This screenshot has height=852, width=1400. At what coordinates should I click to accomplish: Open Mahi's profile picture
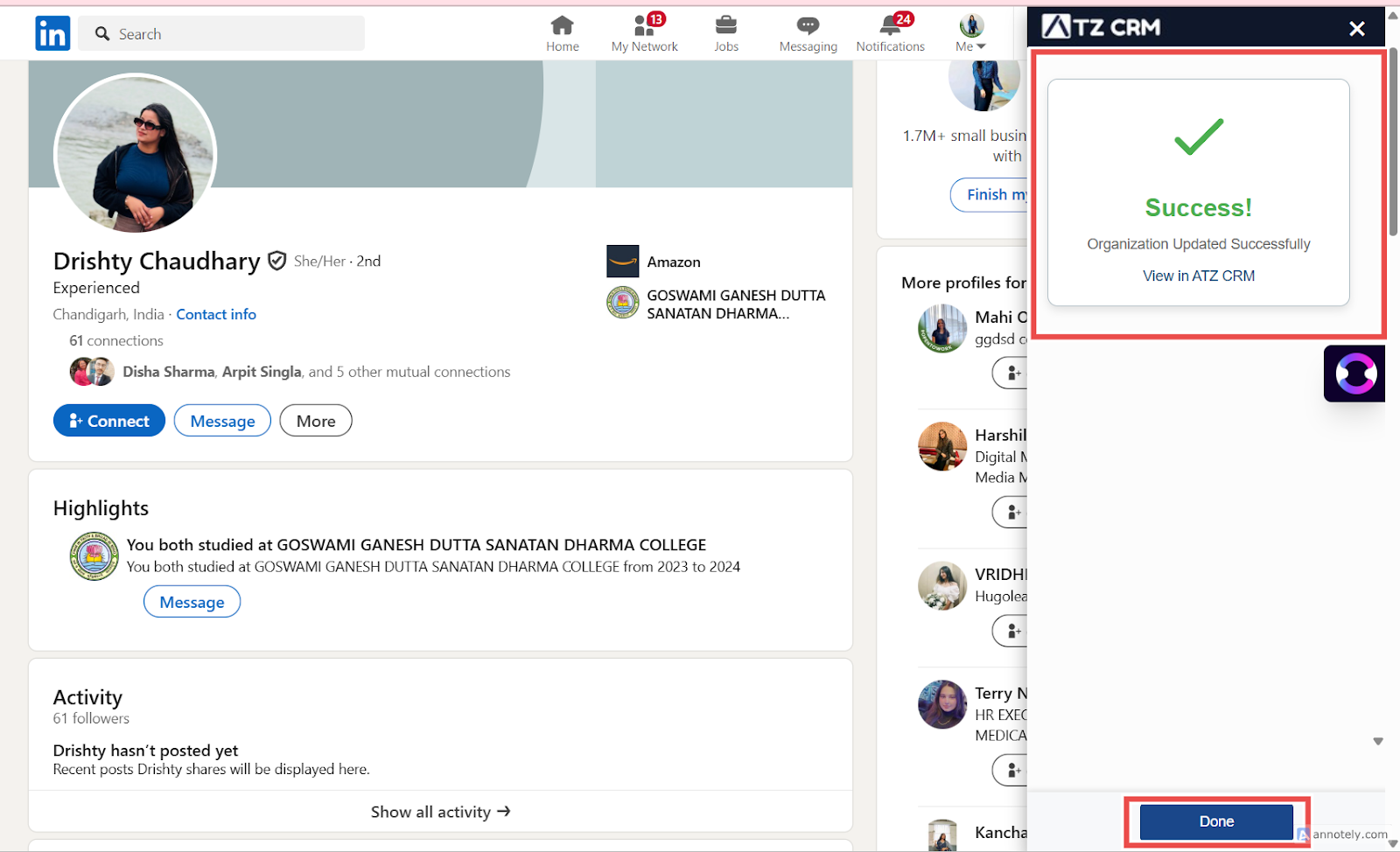click(x=942, y=328)
